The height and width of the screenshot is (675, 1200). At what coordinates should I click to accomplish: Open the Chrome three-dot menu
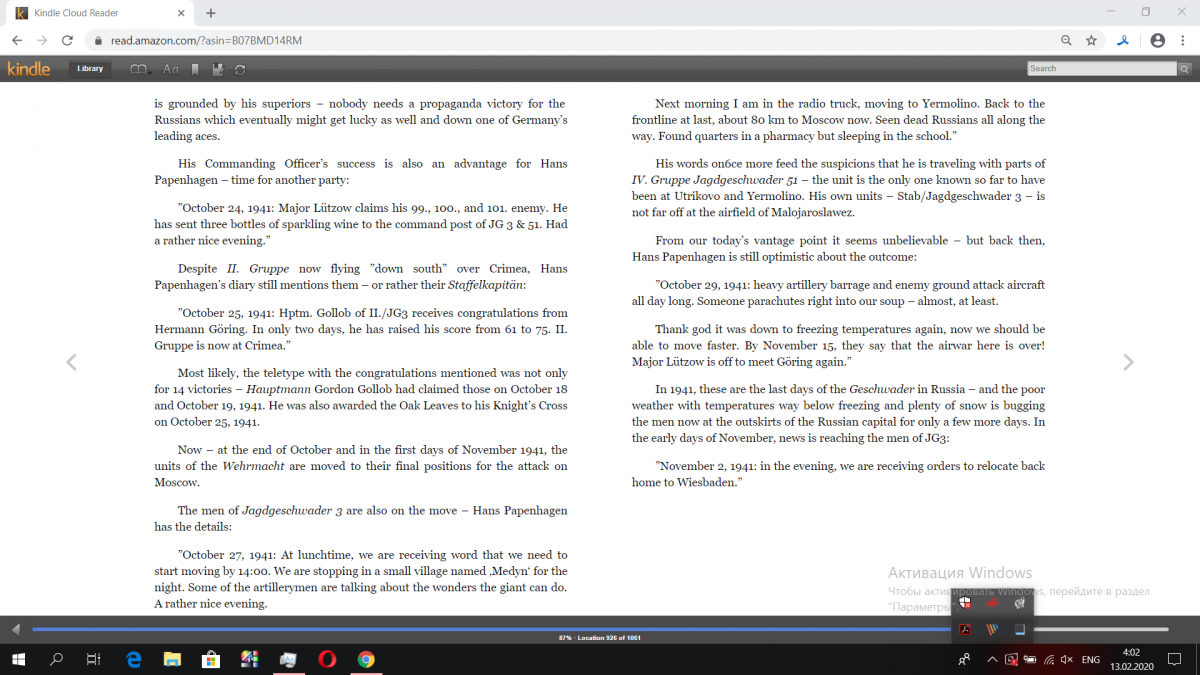[1183, 41]
